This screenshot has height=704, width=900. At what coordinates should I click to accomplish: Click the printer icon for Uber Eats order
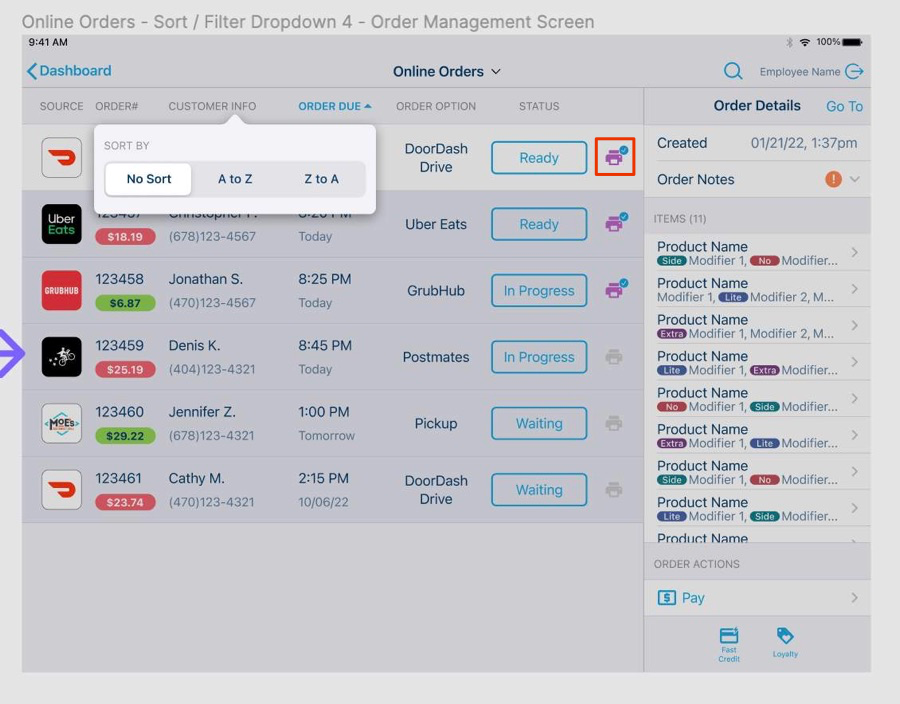[x=615, y=224]
